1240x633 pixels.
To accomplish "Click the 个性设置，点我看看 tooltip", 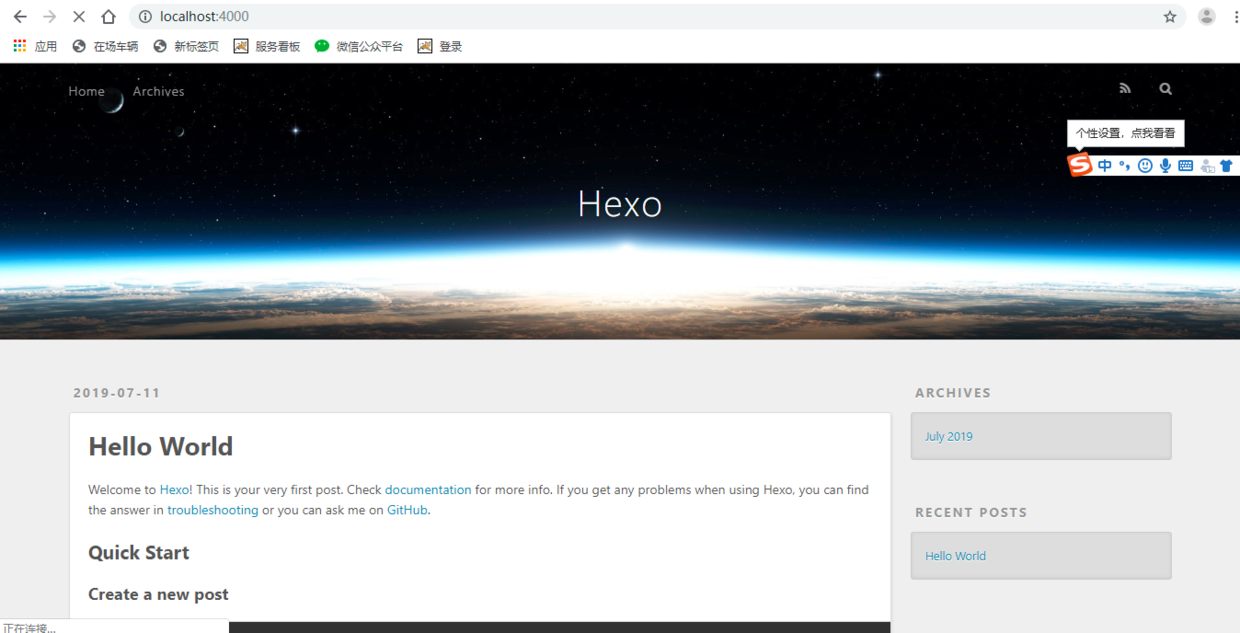I will click(x=1125, y=133).
